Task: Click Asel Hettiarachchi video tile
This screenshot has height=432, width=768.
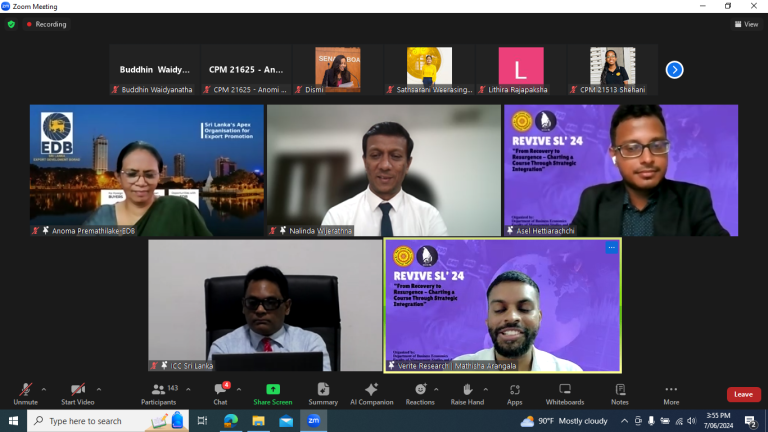Action: pyautogui.click(x=621, y=170)
